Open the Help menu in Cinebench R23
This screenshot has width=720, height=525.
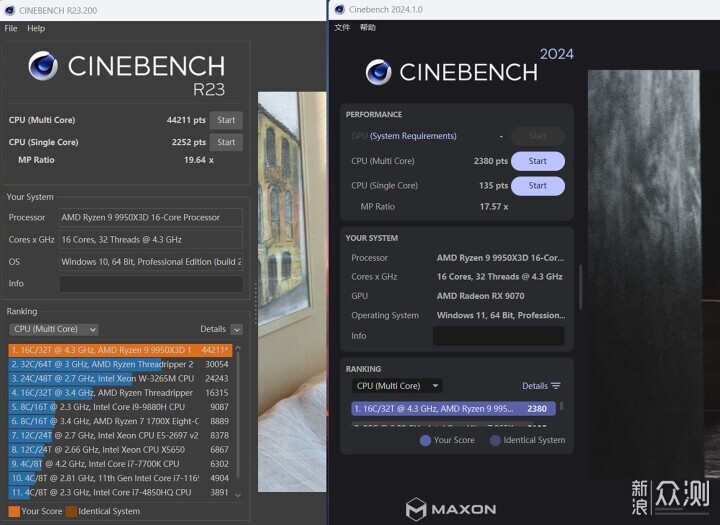[x=36, y=28]
